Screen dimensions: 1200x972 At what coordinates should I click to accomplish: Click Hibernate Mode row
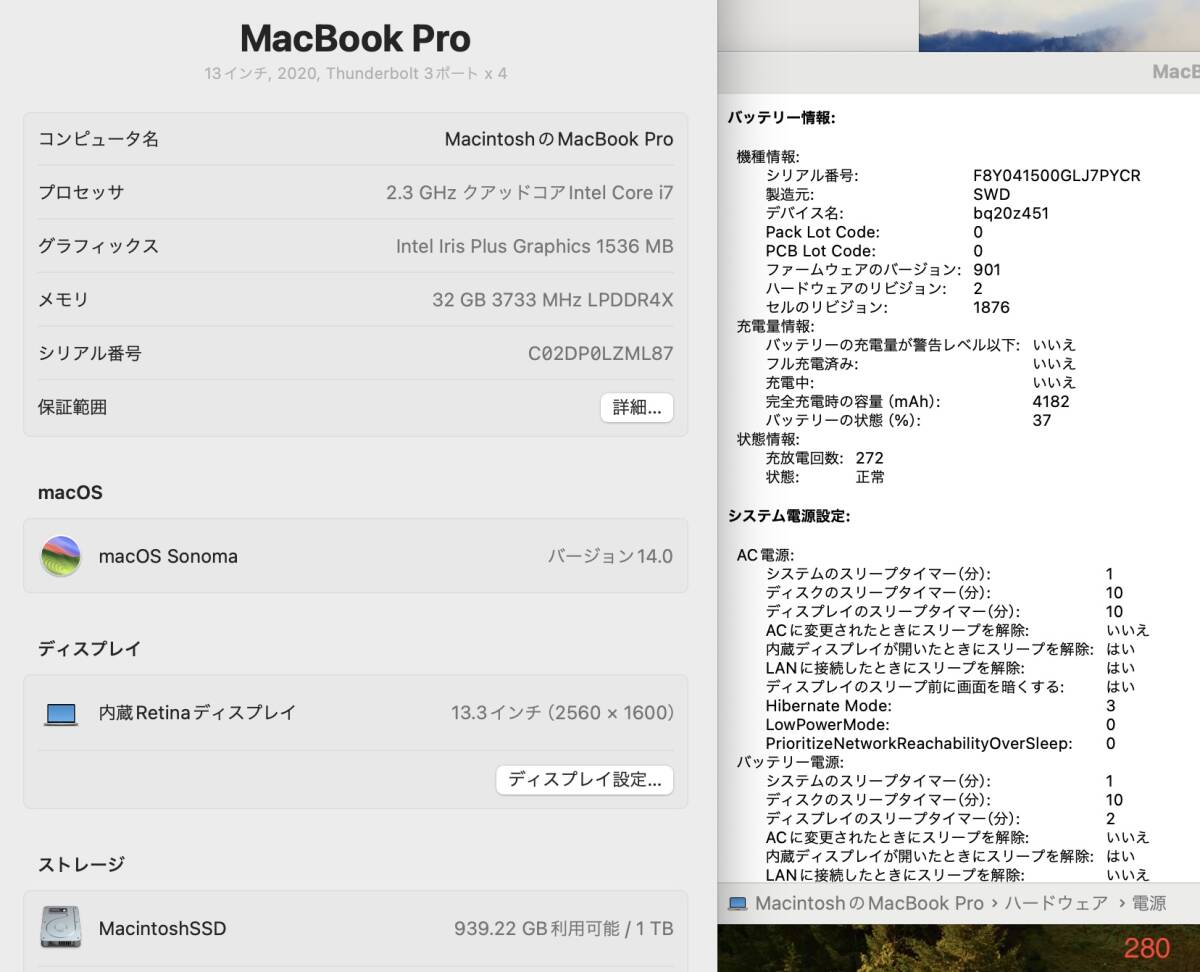coord(941,705)
